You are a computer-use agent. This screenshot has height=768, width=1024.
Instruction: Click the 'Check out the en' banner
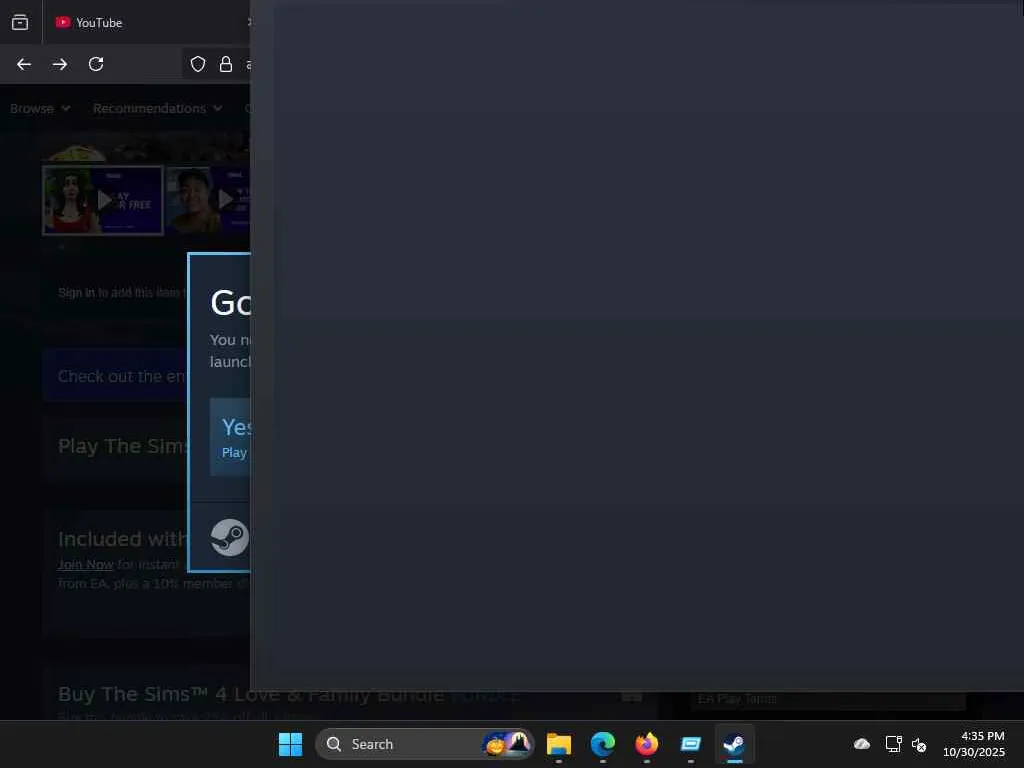click(115, 376)
